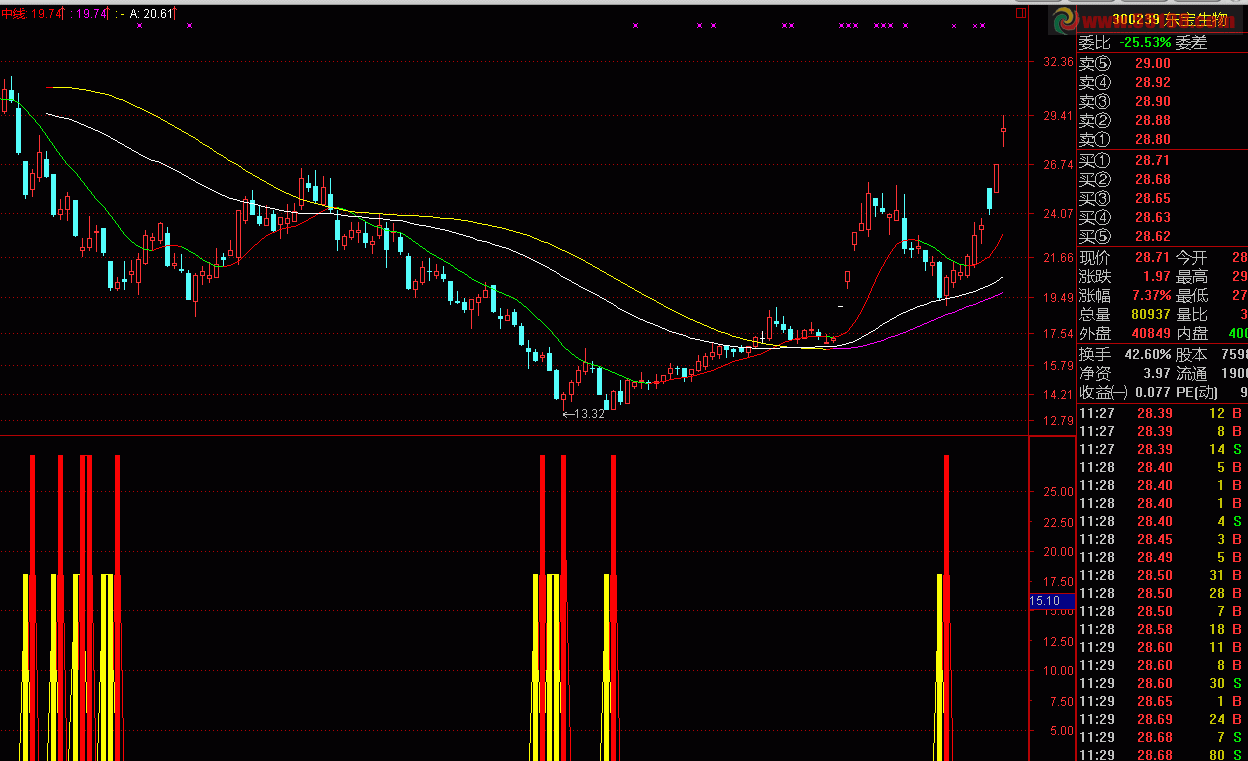Image resolution: width=1248 pixels, height=761 pixels.
Task: Click the 7.50 indicator axis label
Action: pos(1062,701)
